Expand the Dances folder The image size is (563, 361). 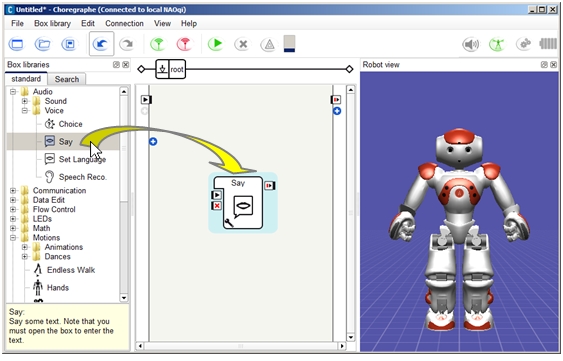pos(25,256)
